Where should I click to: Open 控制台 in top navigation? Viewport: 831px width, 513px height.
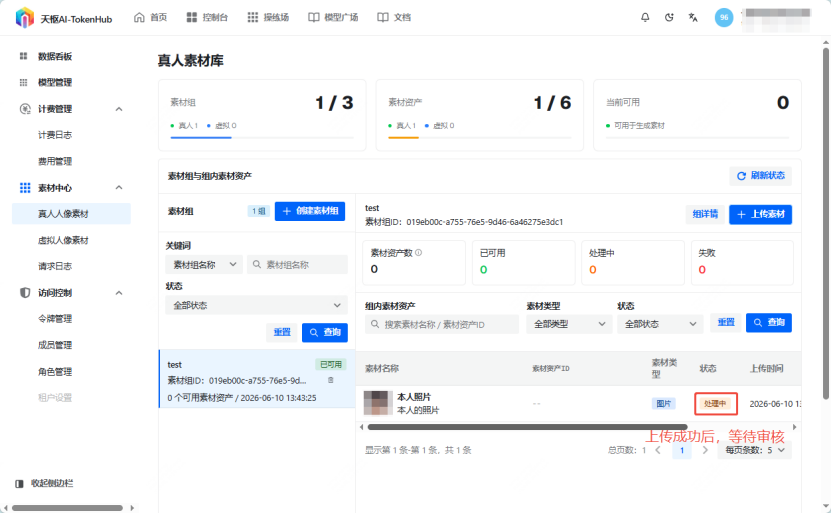click(207, 17)
